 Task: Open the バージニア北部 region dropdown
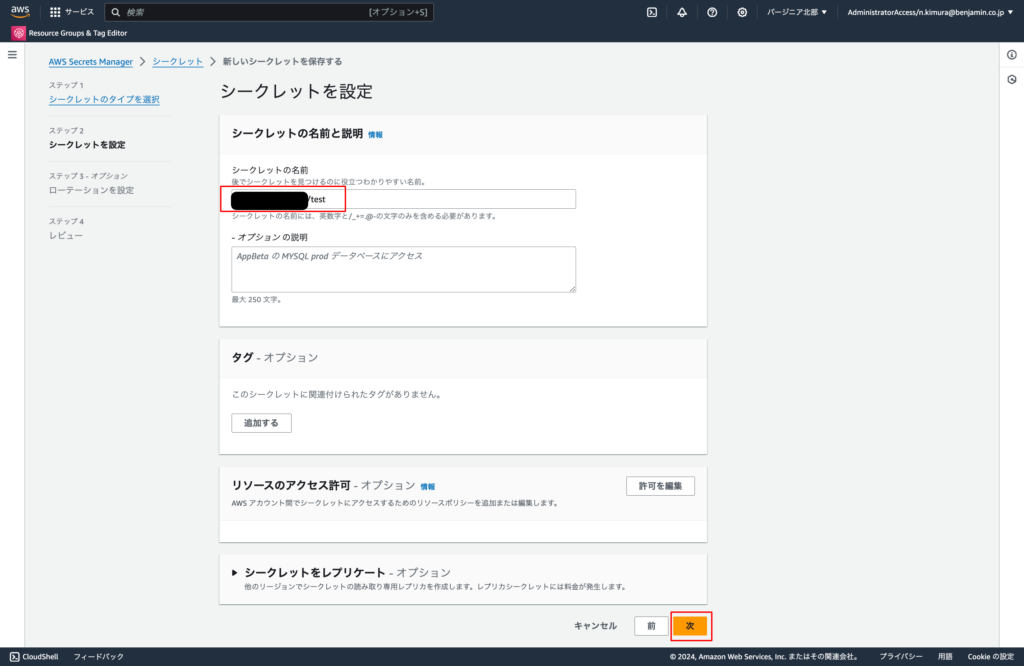(796, 12)
